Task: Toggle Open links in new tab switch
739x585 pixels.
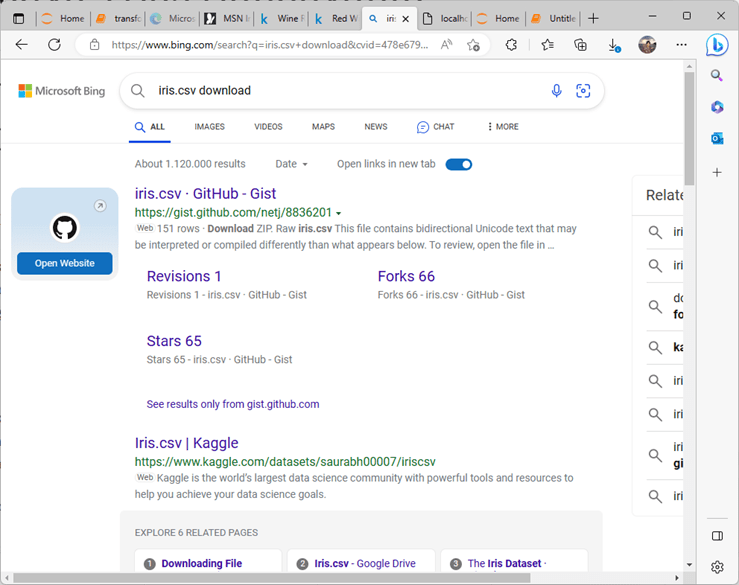Action: tap(459, 164)
